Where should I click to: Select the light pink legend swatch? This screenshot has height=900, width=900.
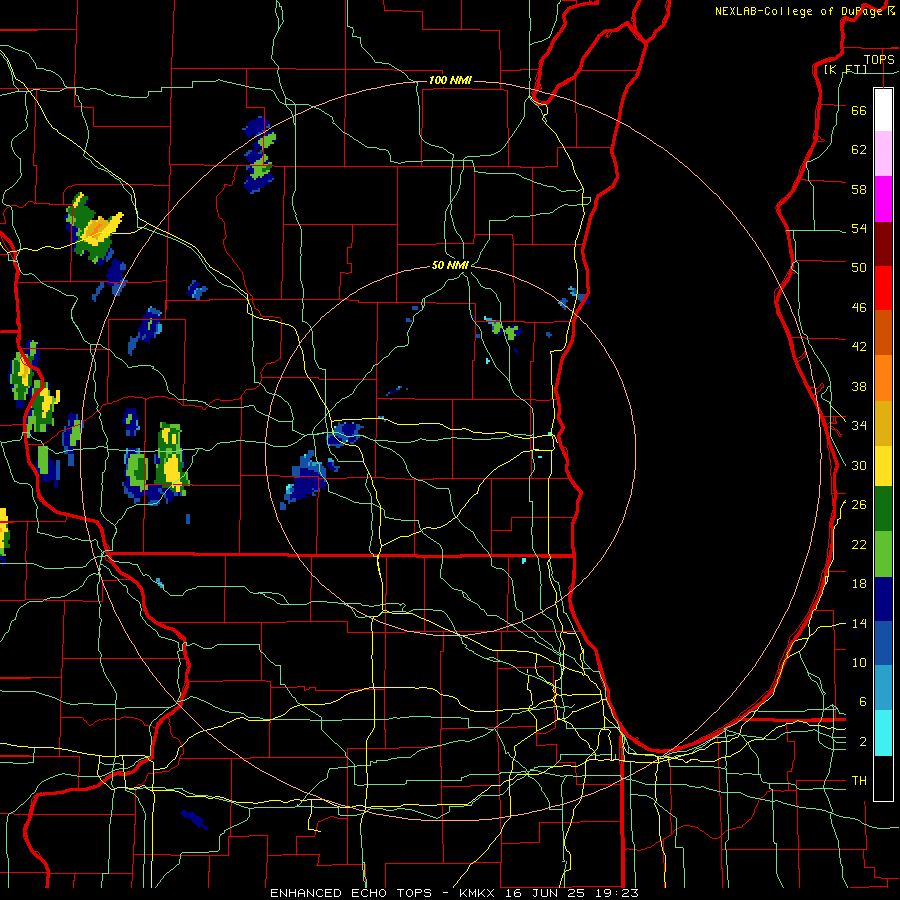tap(883, 153)
